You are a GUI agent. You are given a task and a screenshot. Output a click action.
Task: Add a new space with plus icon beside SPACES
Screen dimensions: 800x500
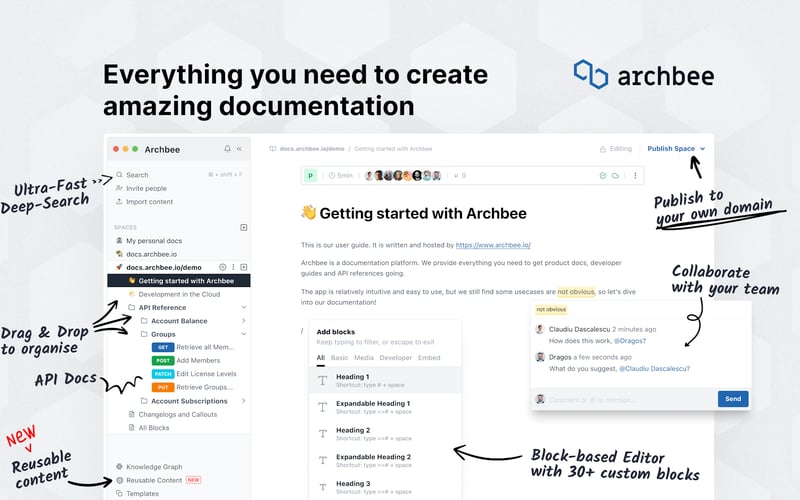[x=244, y=227]
